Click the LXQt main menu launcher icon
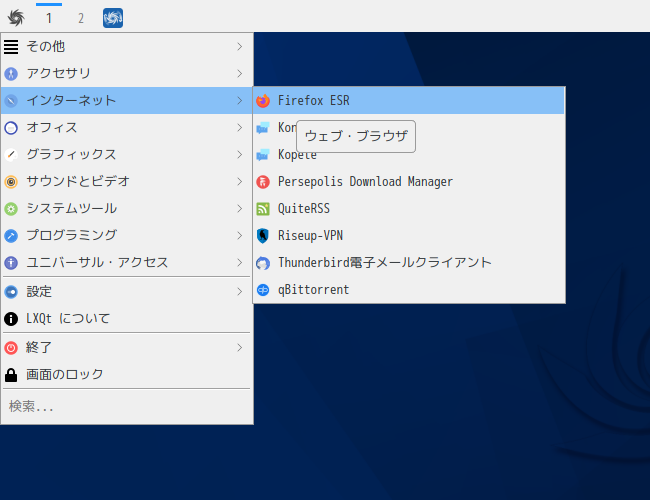The width and height of the screenshot is (650, 500). (16, 18)
